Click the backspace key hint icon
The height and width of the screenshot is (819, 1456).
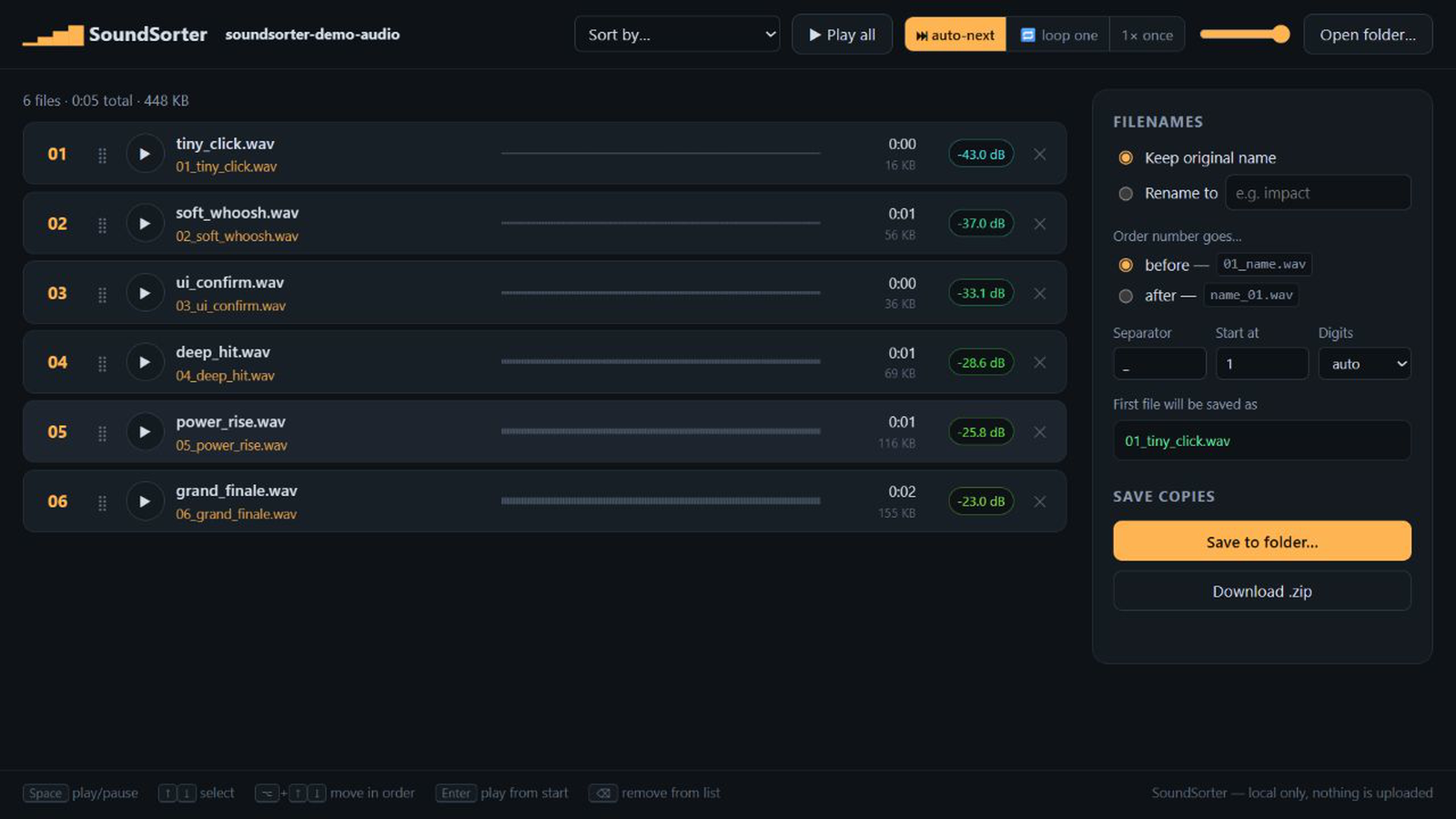coord(603,794)
